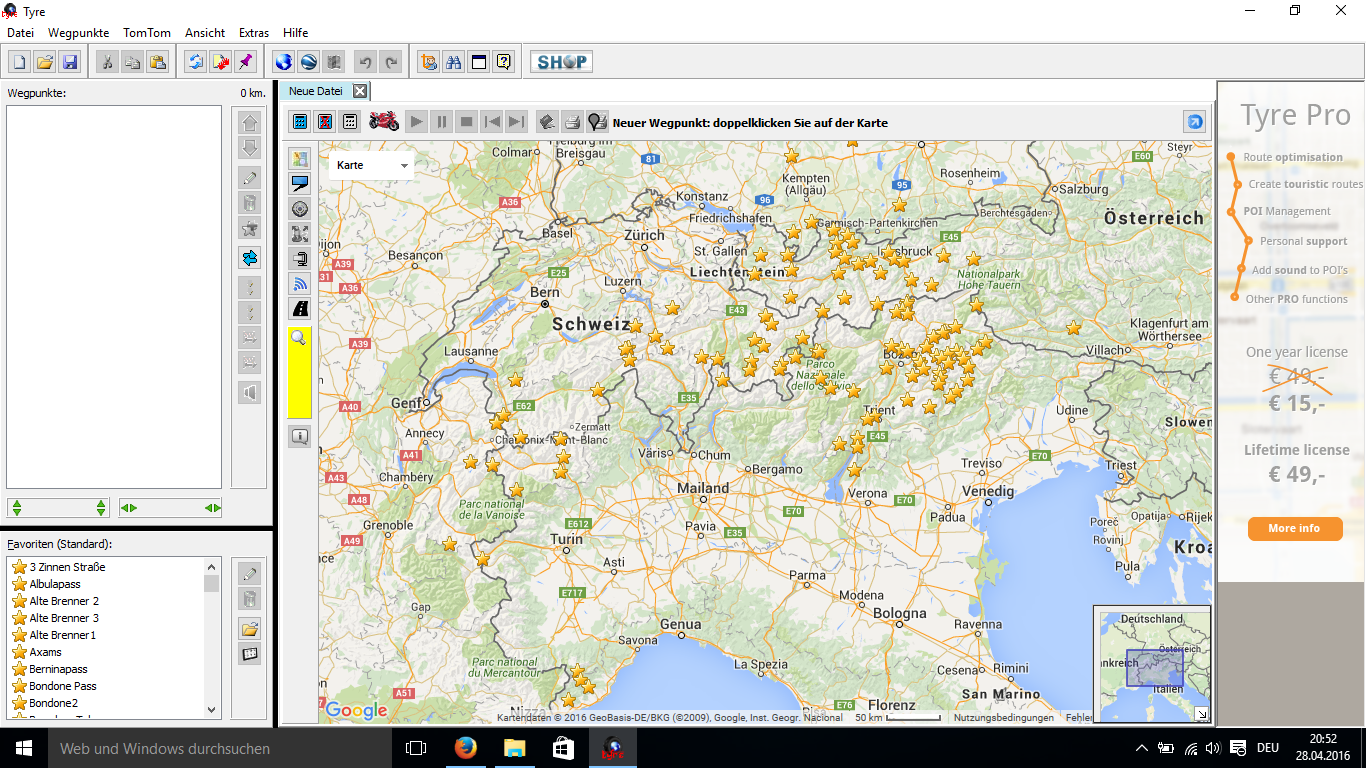The image size is (1366, 768).
Task: Open the TomTom menu
Action: click(x=147, y=33)
